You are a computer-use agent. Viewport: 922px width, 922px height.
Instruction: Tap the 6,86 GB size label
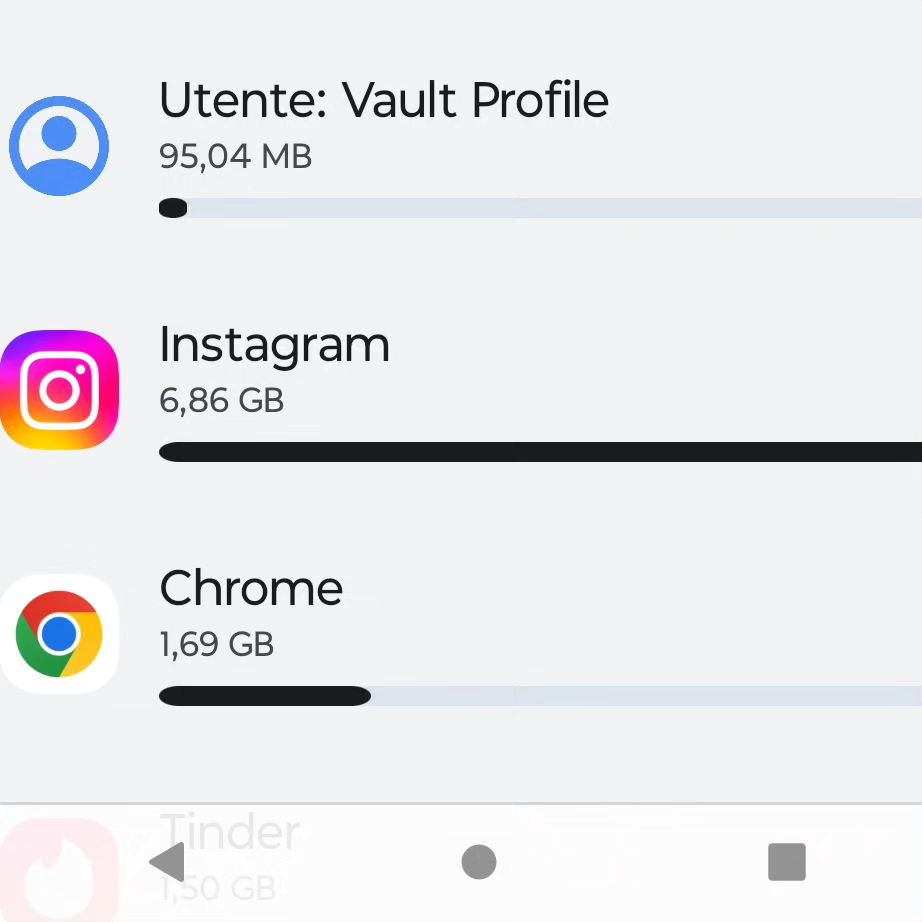pos(221,400)
